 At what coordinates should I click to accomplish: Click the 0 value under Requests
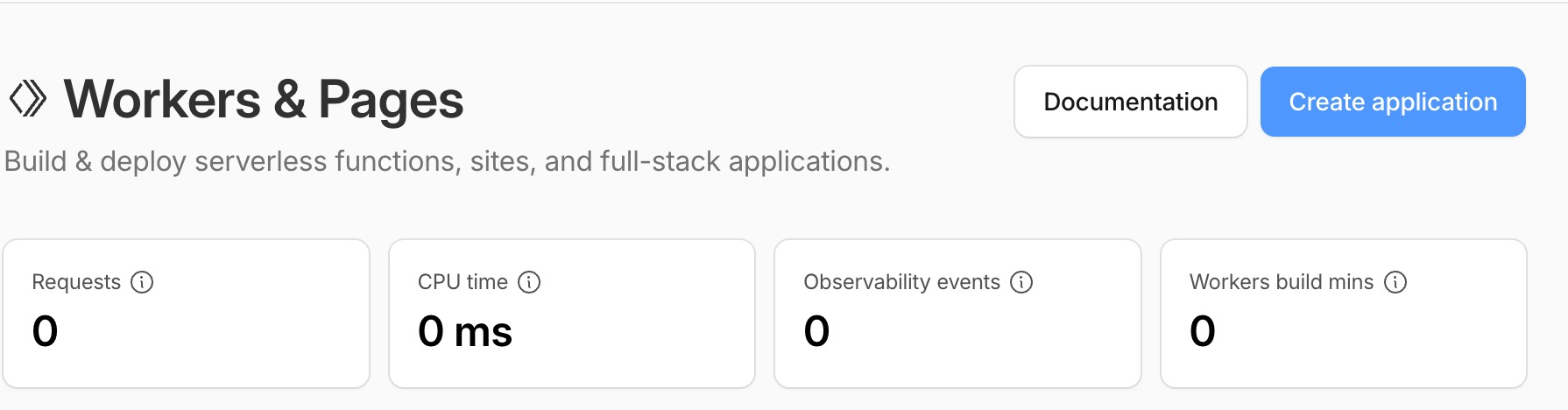[x=46, y=331]
